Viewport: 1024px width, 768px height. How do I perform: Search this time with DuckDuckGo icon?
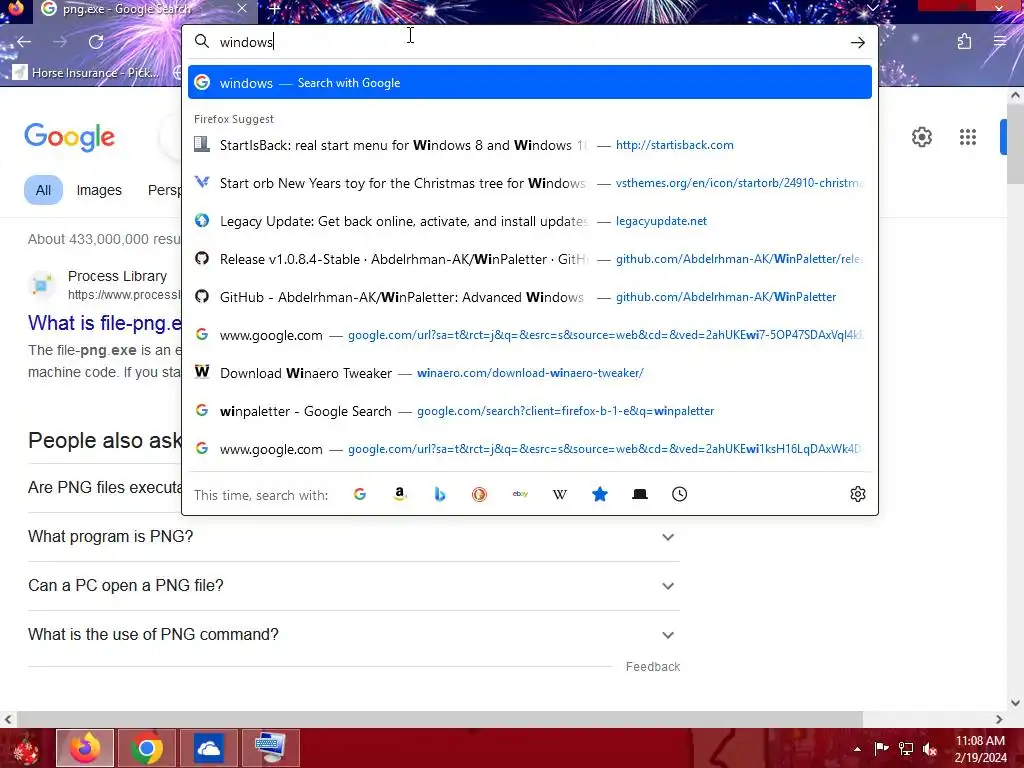[x=479, y=494]
